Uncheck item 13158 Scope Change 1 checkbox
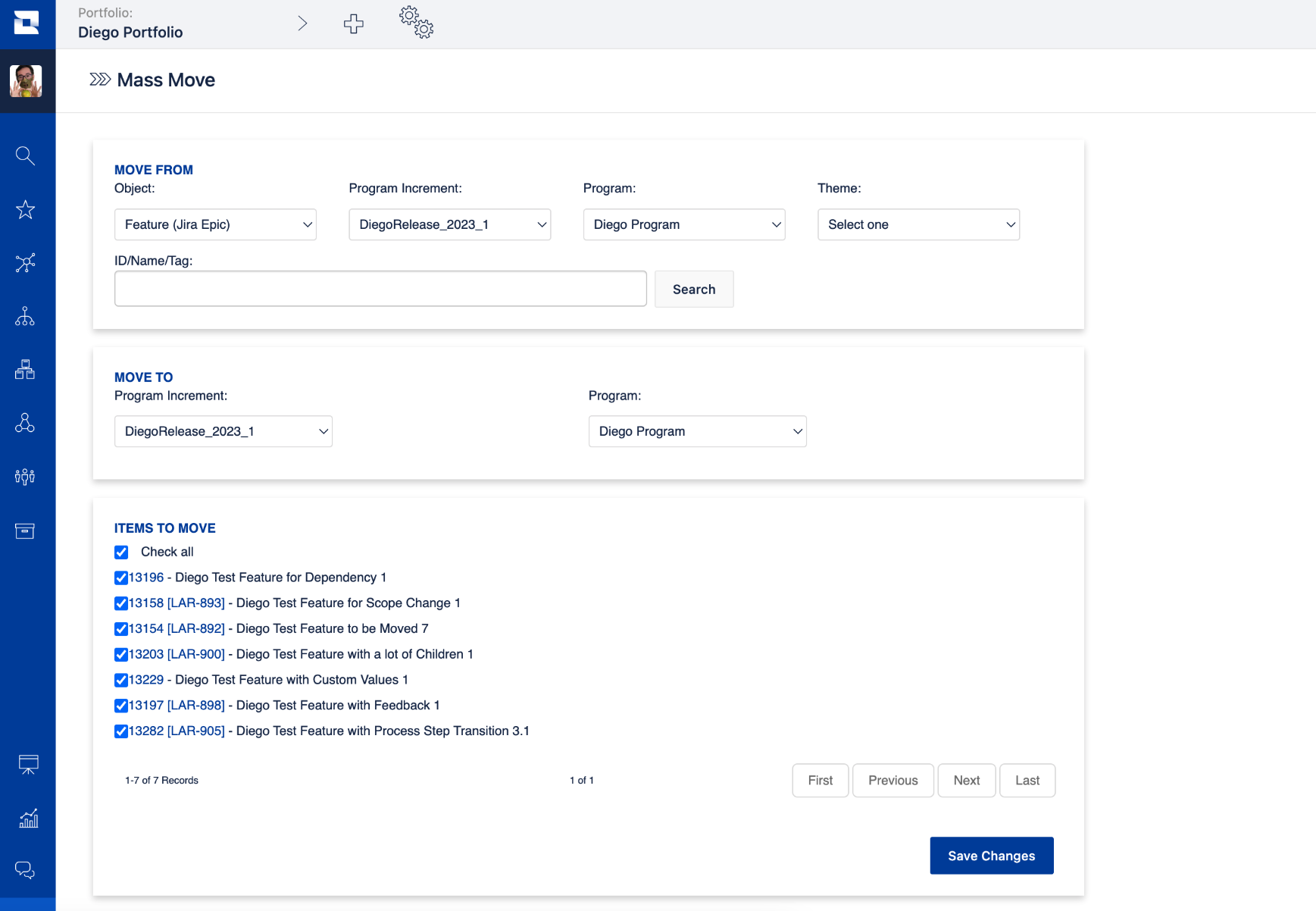Viewport: 1316px width, 911px height. 121,603
